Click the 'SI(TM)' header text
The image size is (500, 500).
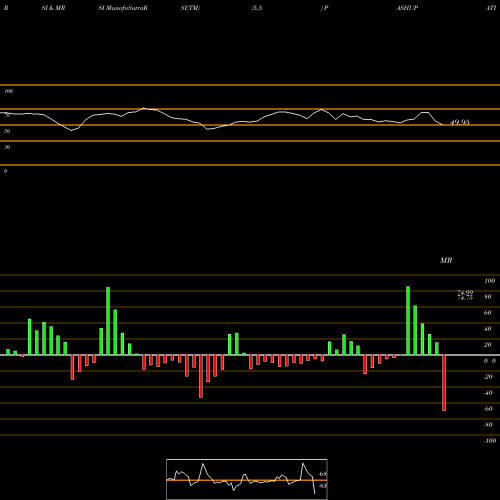(190, 8)
